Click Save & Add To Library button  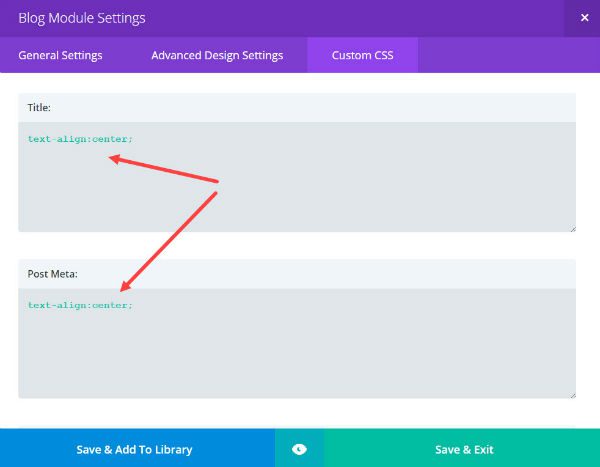coord(137,448)
